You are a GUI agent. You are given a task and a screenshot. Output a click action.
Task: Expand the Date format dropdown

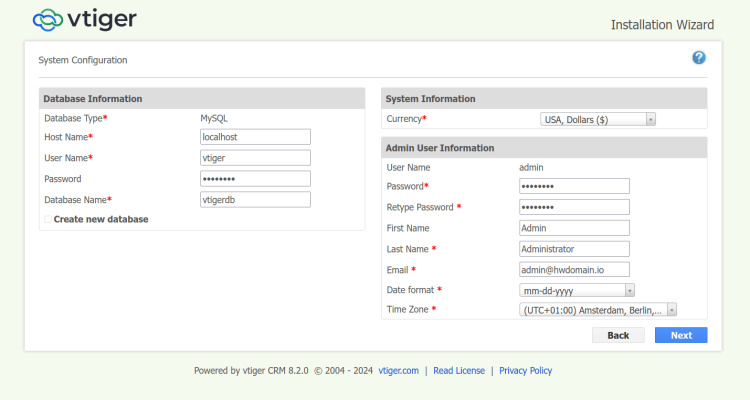578,290
